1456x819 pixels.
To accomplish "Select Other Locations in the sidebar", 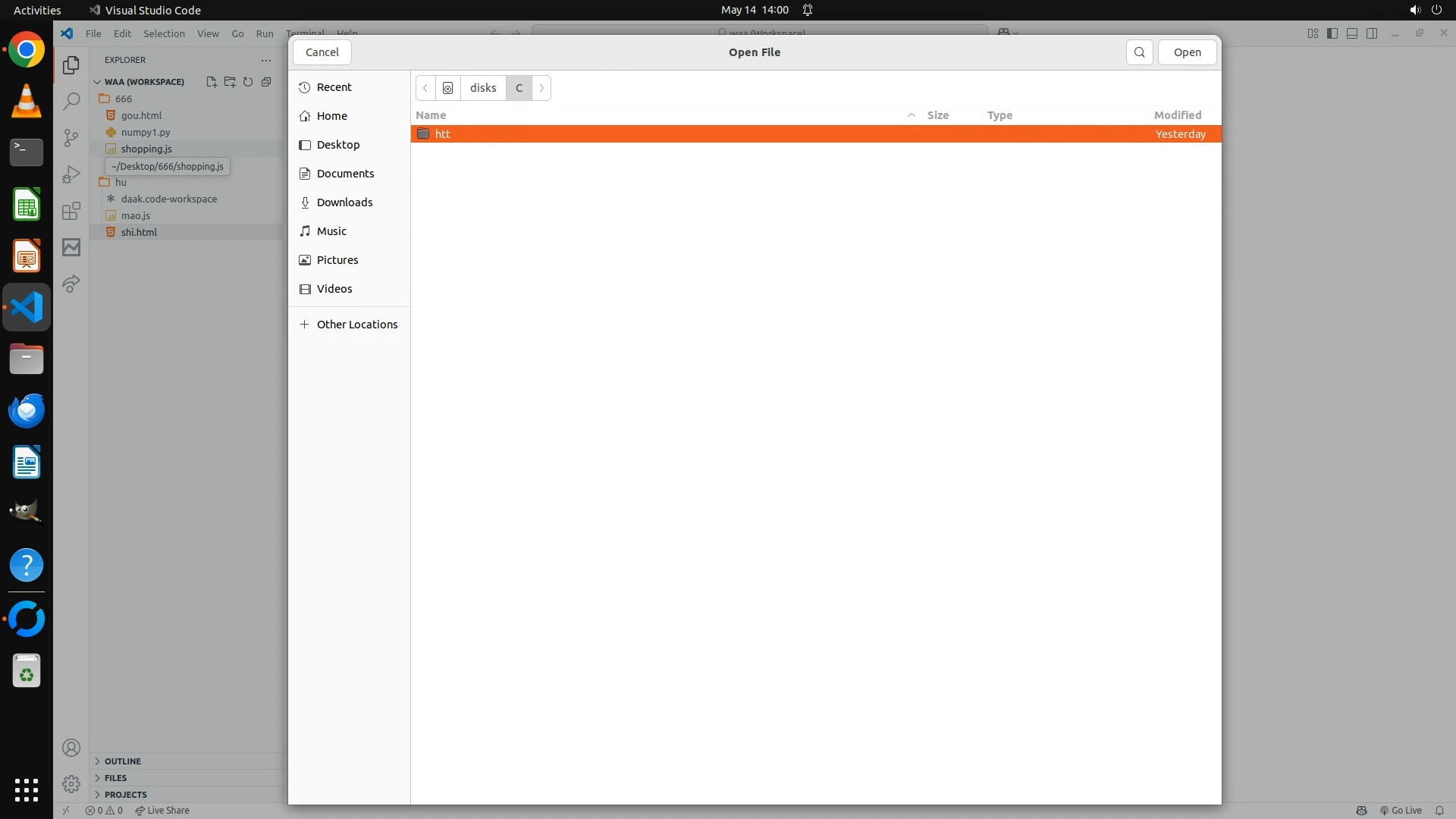I will [x=356, y=325].
